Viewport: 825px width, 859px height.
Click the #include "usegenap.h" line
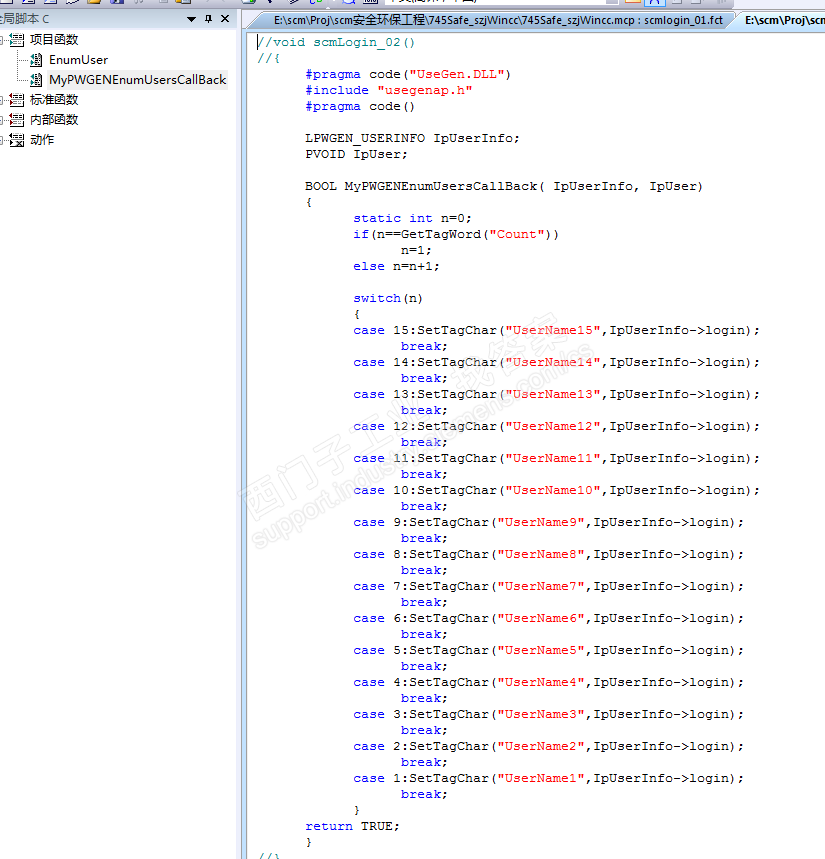click(389, 90)
